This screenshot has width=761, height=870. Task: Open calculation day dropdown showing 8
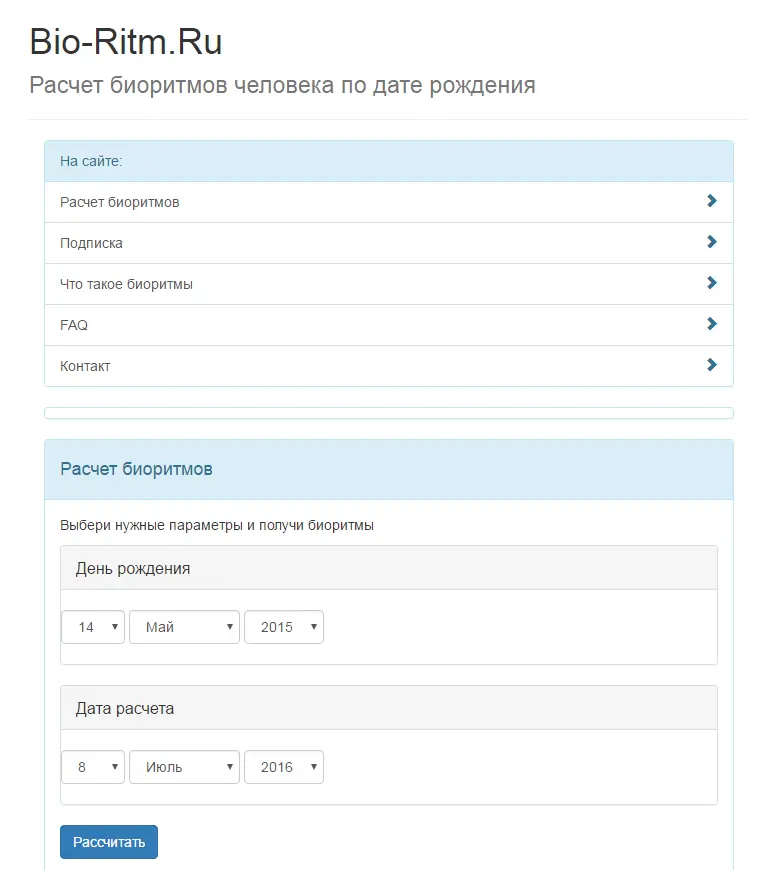click(93, 767)
